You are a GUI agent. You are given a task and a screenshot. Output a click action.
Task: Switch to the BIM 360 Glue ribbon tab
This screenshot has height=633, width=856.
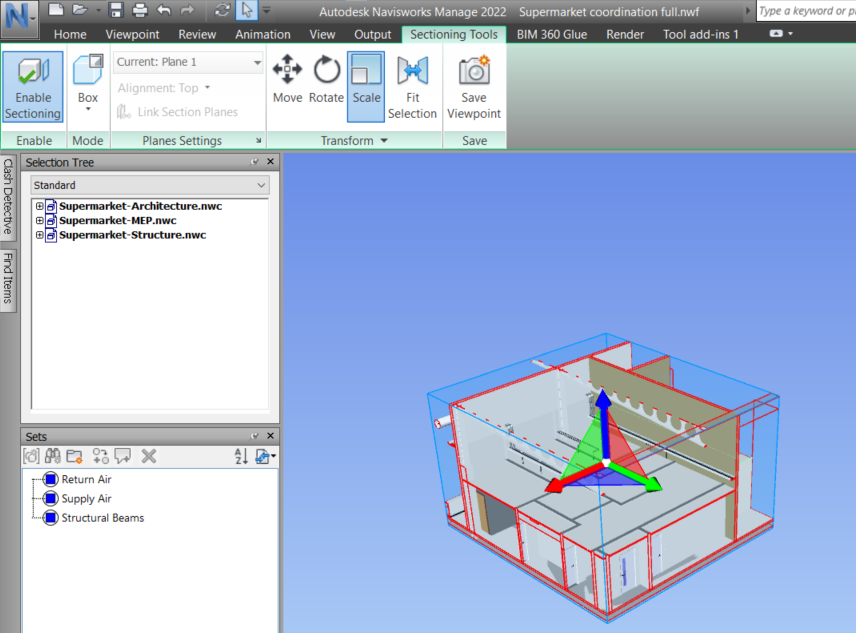tap(552, 33)
